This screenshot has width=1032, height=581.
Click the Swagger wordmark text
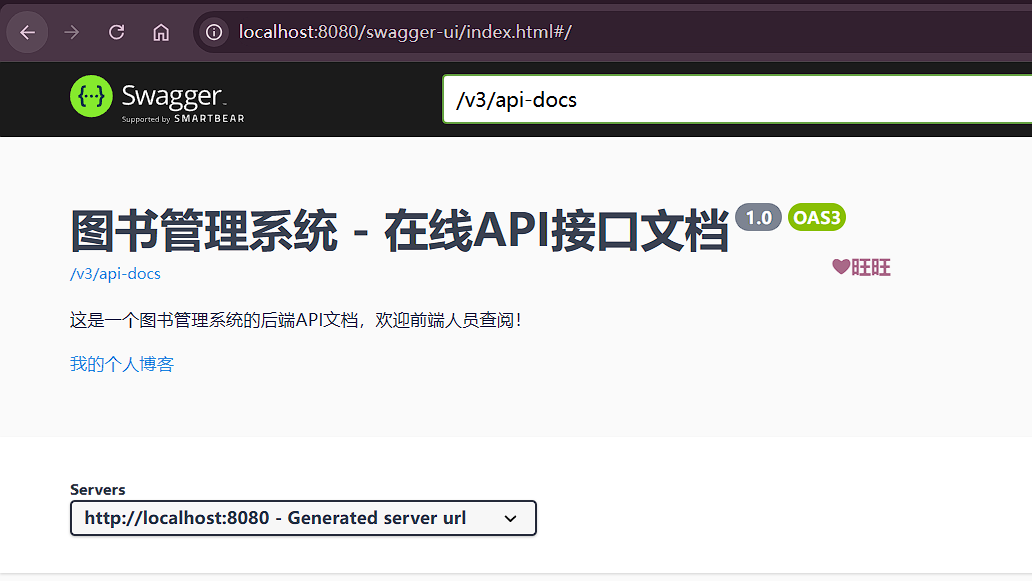[x=172, y=96]
